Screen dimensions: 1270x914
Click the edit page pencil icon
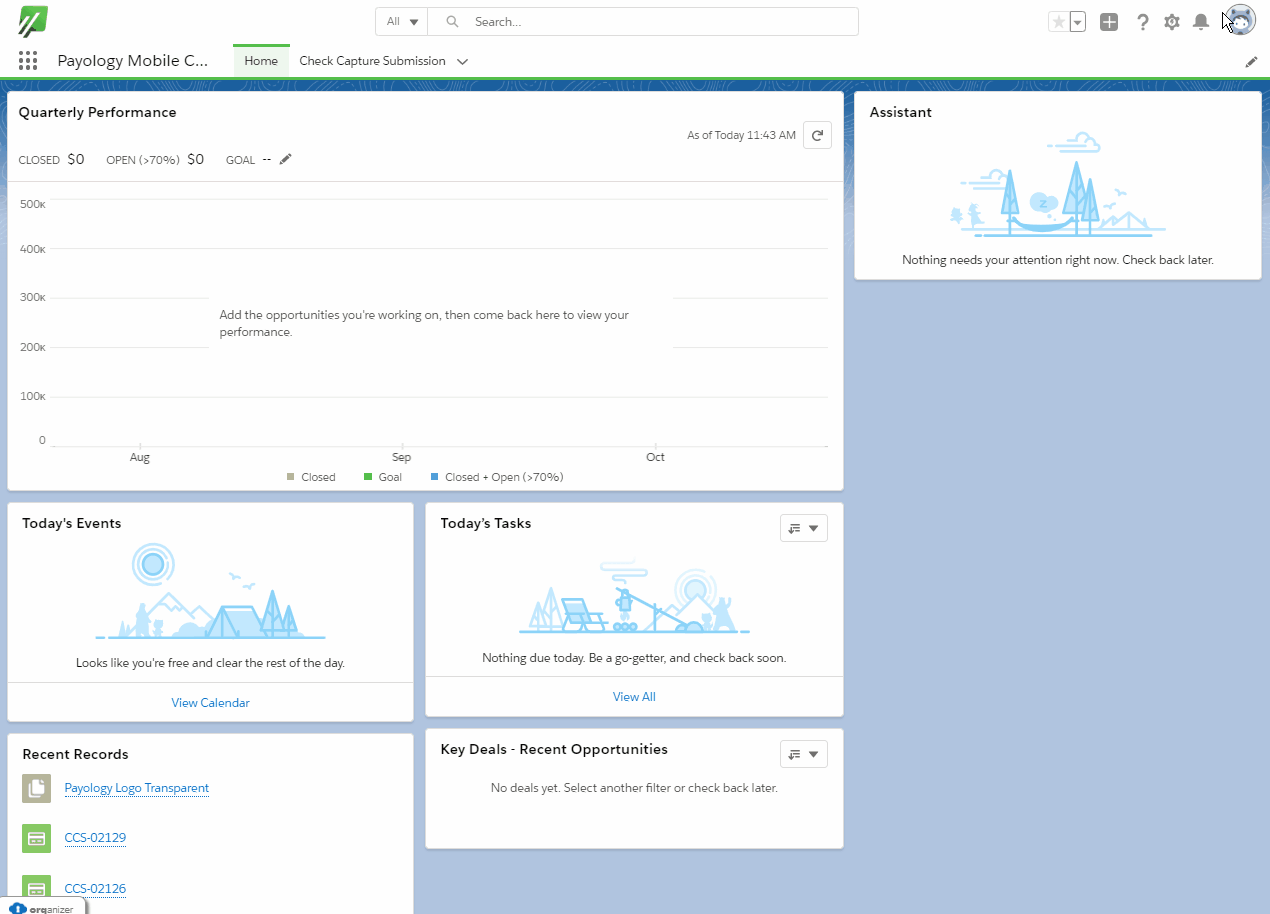click(x=1251, y=62)
